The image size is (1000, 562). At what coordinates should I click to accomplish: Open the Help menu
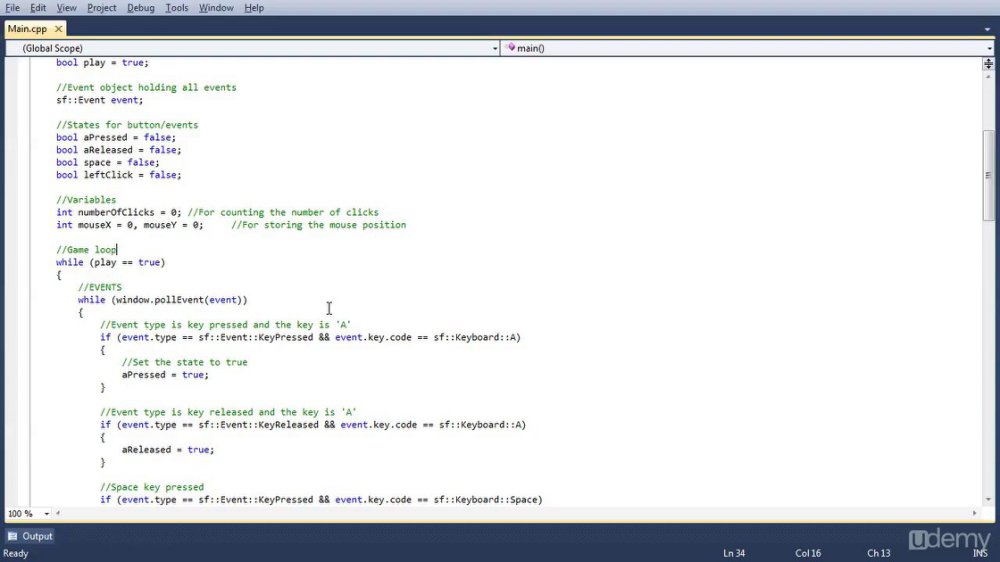[254, 8]
